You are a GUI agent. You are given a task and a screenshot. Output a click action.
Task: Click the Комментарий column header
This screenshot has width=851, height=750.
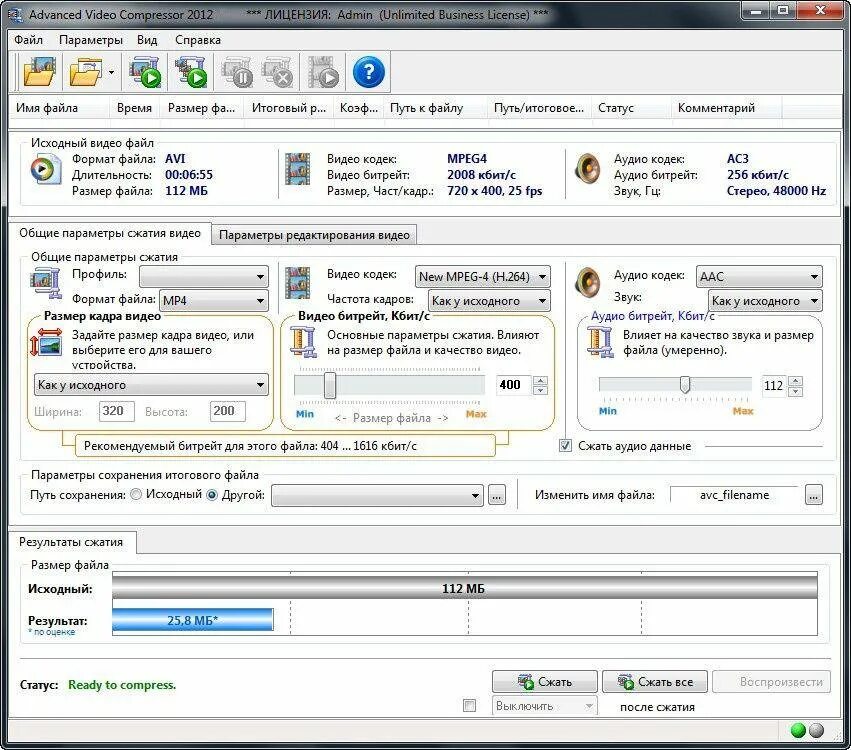726,107
